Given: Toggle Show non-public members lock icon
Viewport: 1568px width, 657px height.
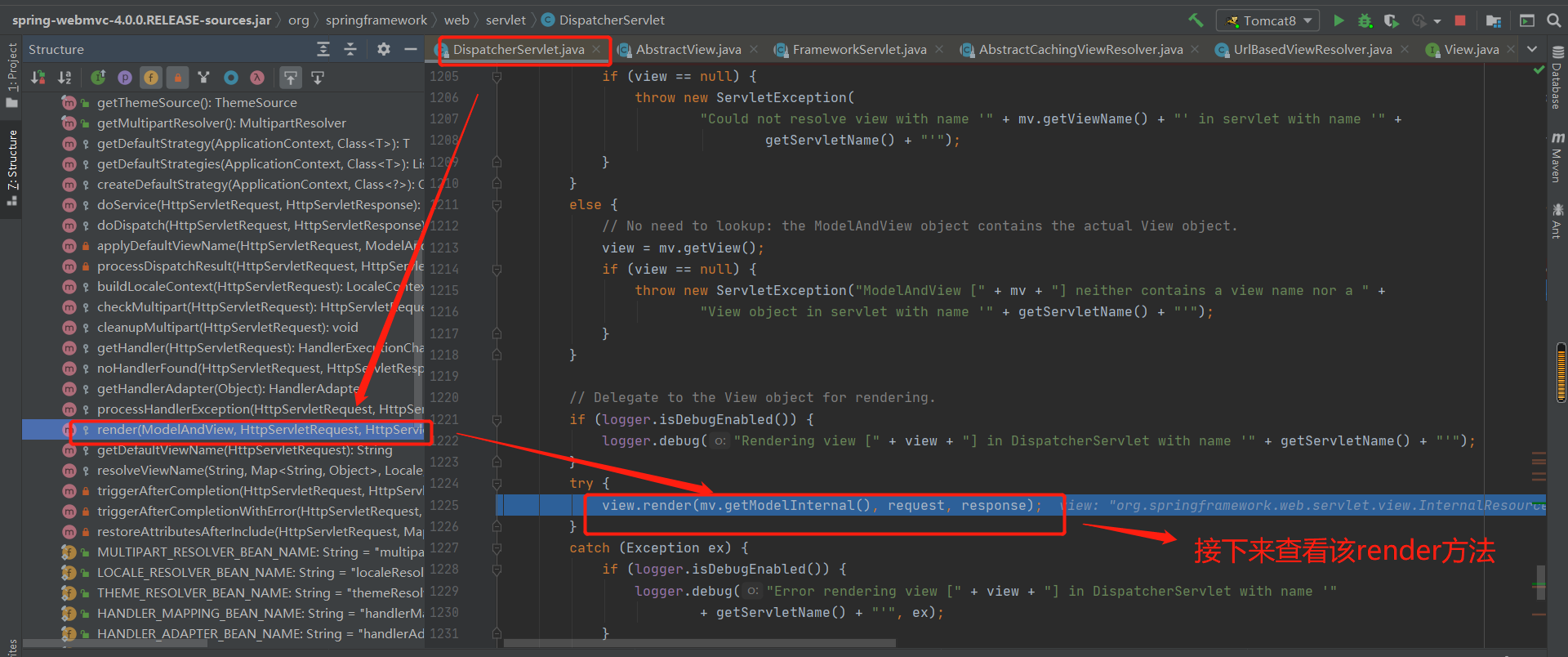Looking at the screenshot, I should tap(177, 78).
